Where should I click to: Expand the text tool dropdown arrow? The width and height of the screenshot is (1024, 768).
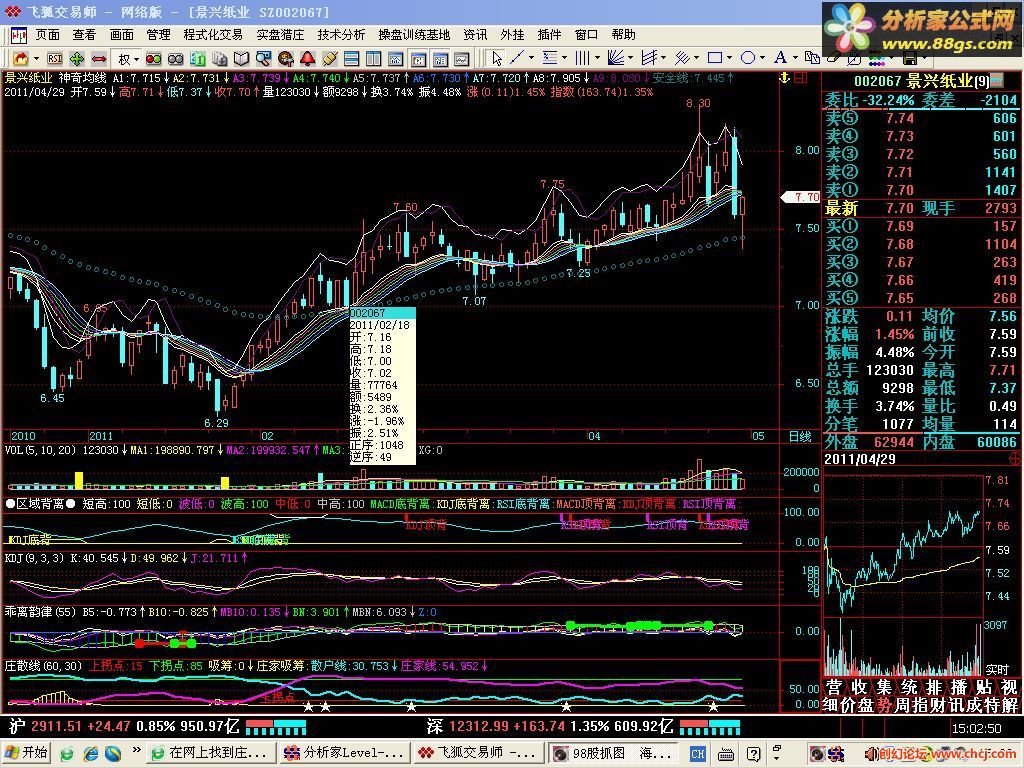point(795,58)
